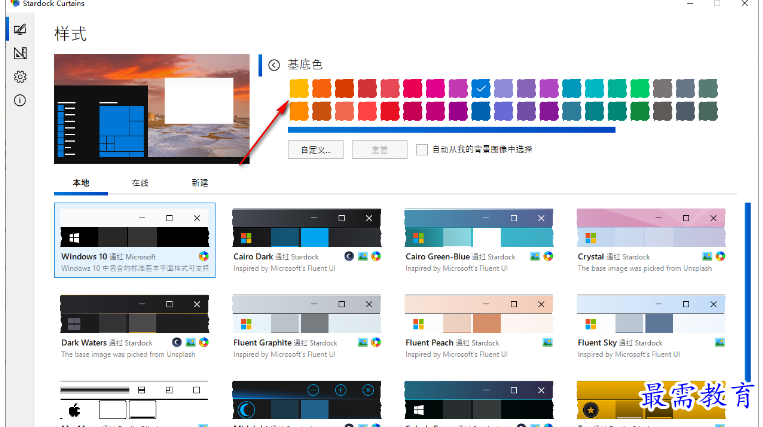The image size is (763, 427).
Task: Switch to the 在线 tab
Action: click(140, 183)
